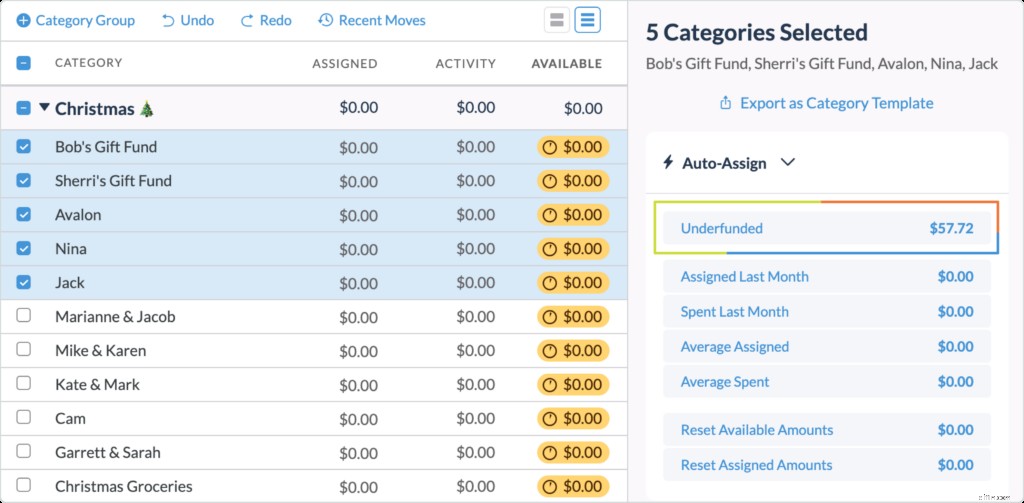Image resolution: width=1024 pixels, height=503 pixels.
Task: Click the Export as Category Template icon
Action: coord(725,103)
